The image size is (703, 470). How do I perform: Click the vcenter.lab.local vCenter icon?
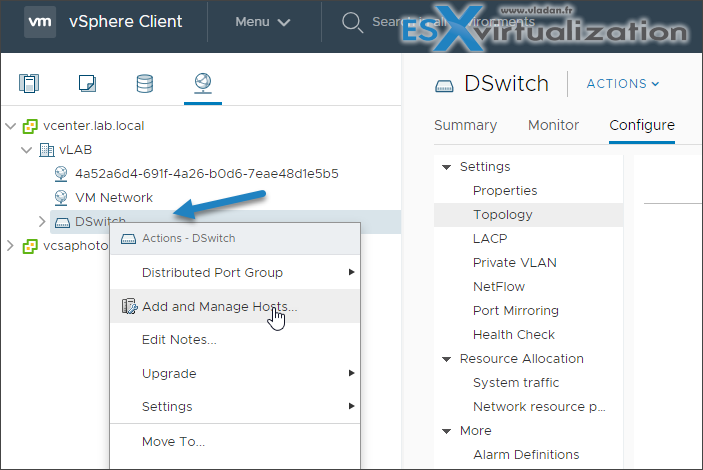(30, 126)
